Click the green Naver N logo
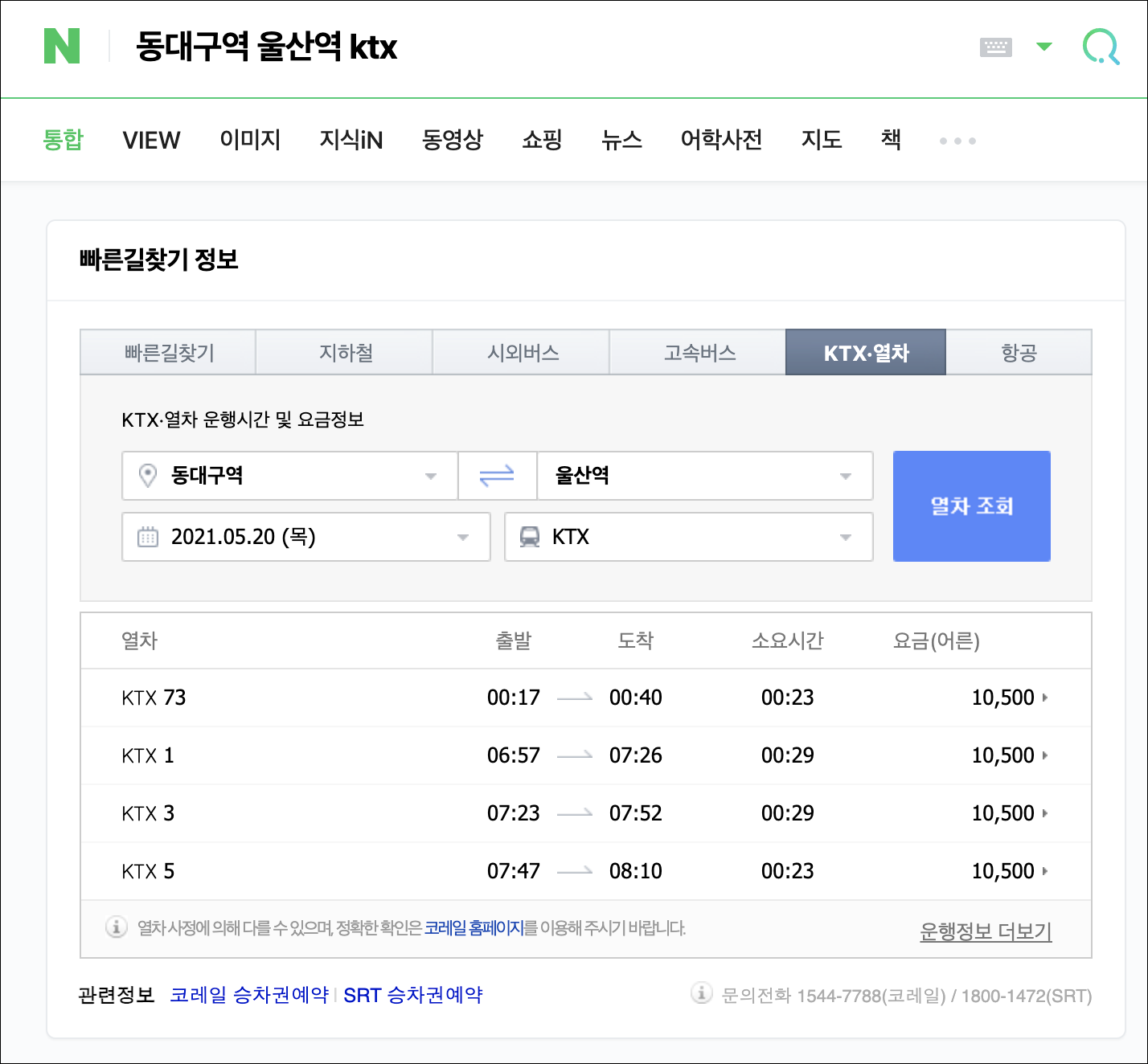 [62, 46]
